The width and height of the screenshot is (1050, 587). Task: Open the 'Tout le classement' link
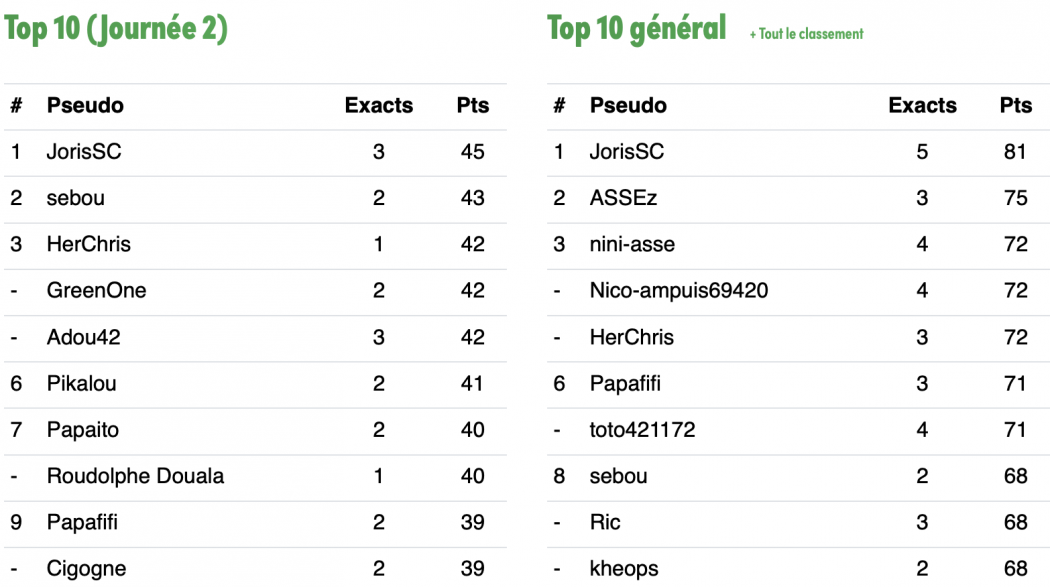806,33
